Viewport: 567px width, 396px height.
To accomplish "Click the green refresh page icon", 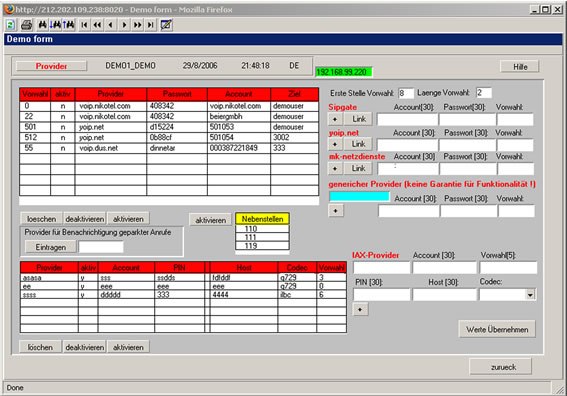I will [10, 25].
